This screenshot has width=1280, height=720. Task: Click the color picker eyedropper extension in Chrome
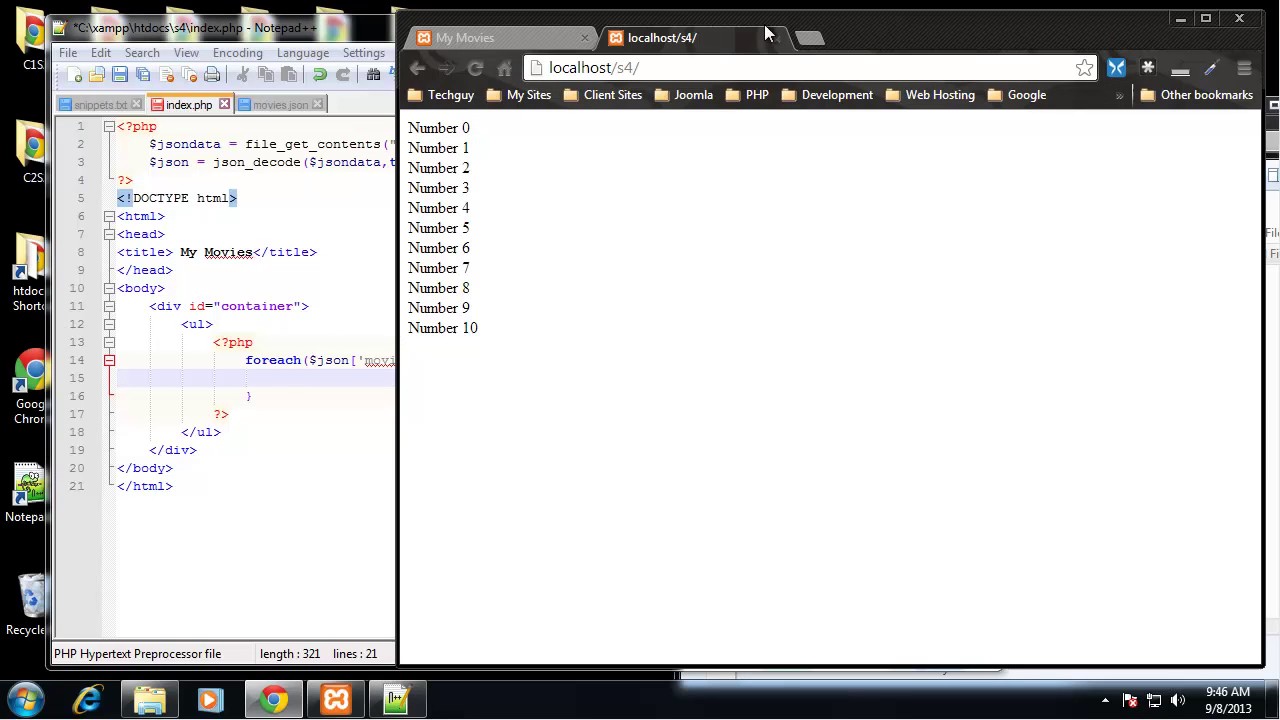pos(1212,68)
